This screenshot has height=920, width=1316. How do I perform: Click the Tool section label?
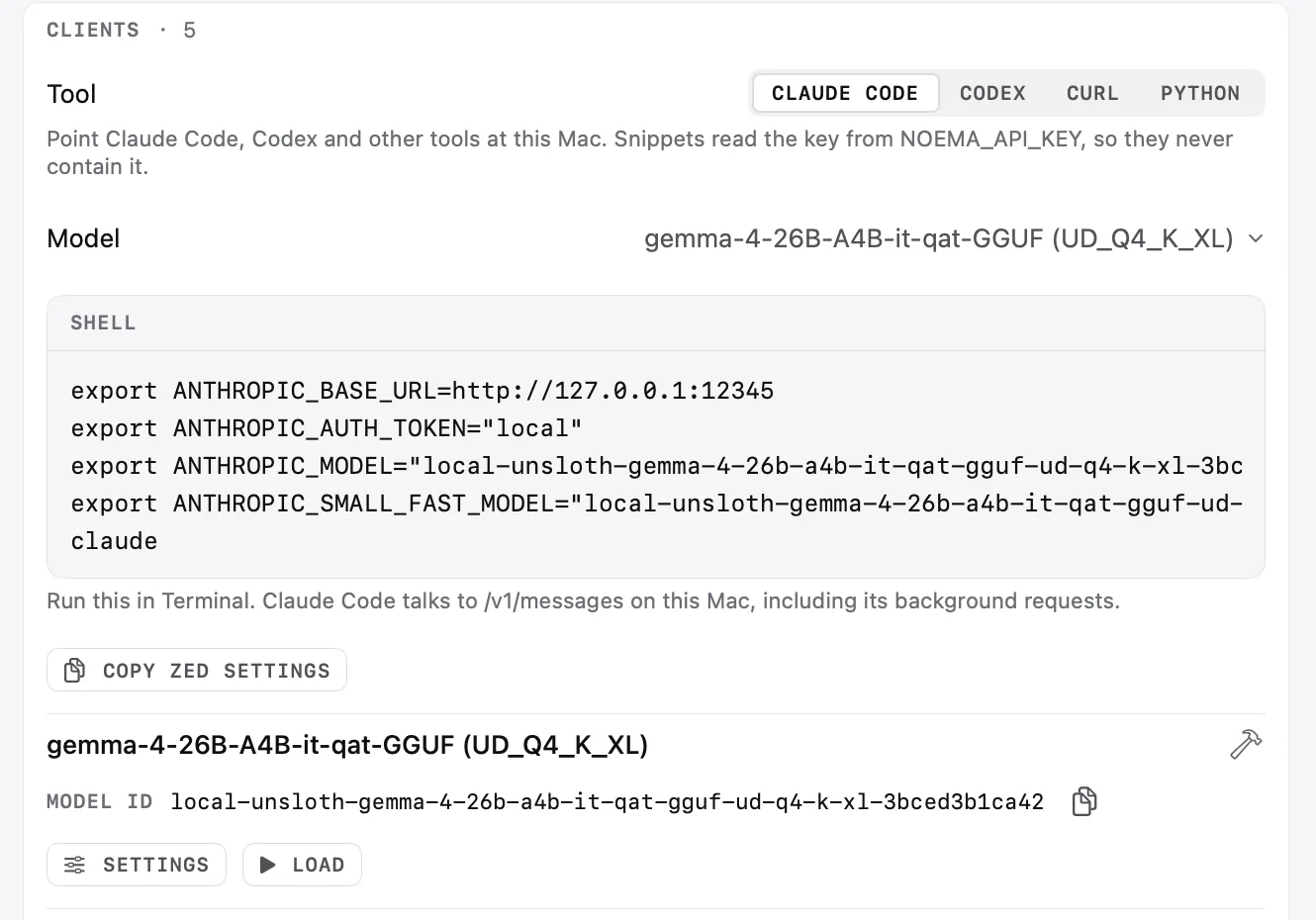point(71,94)
